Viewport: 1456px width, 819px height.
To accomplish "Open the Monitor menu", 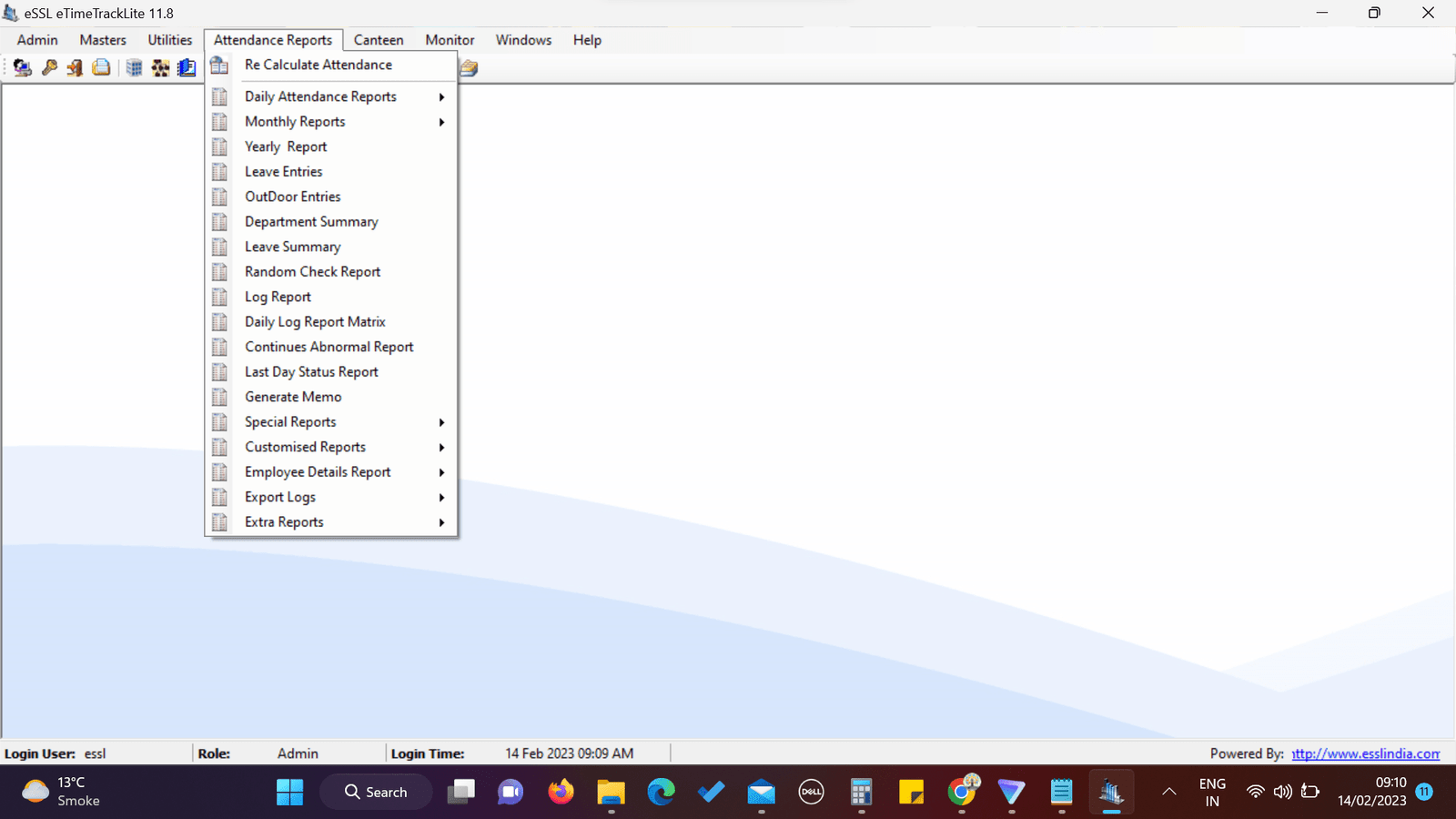I will 450,40.
